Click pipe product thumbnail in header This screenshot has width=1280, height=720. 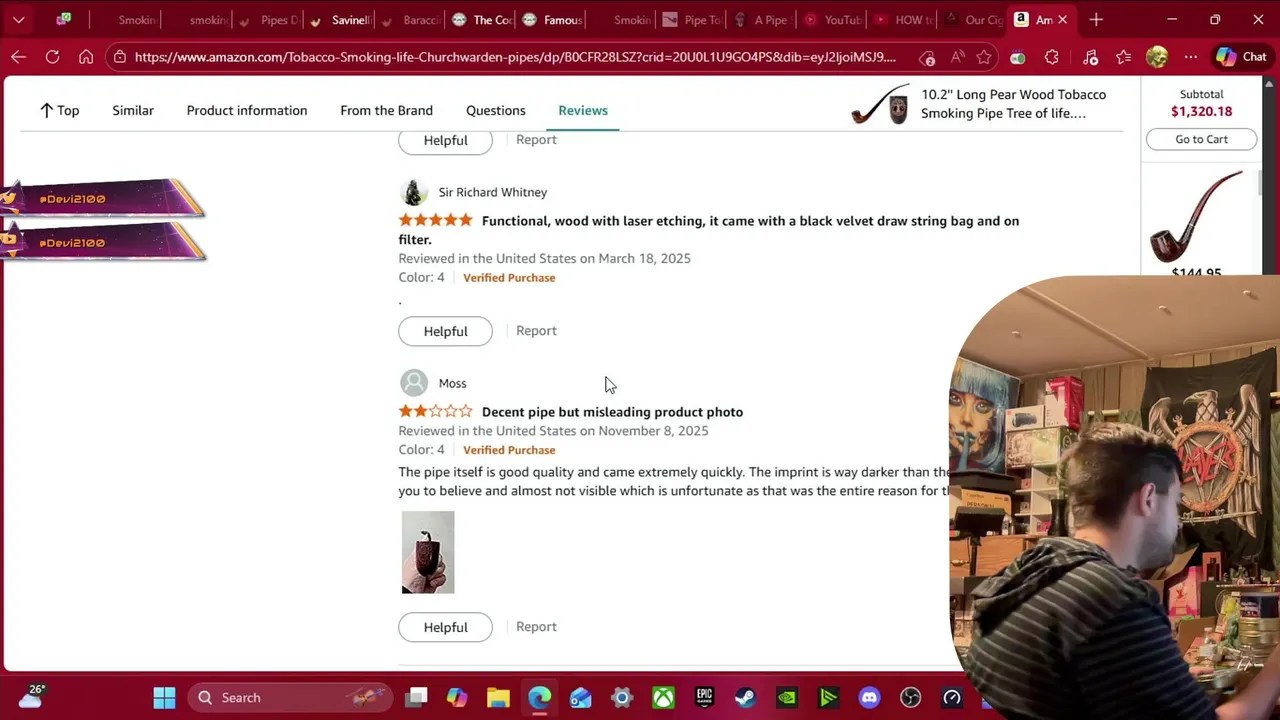click(880, 104)
